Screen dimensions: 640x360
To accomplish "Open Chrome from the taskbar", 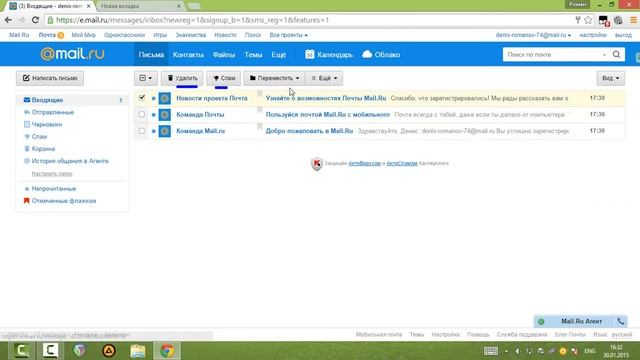I will click(167, 351).
